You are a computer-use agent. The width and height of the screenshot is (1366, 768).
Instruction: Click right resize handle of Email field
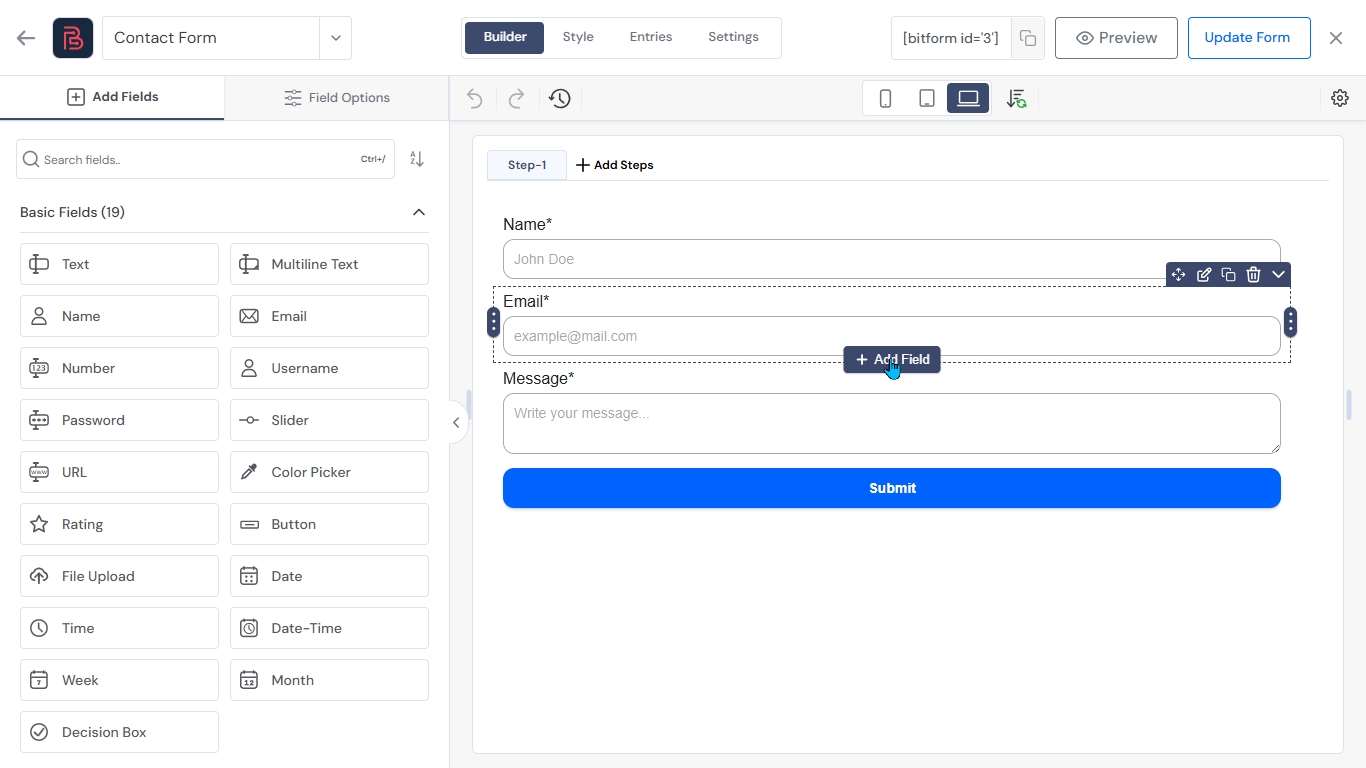point(1291,322)
